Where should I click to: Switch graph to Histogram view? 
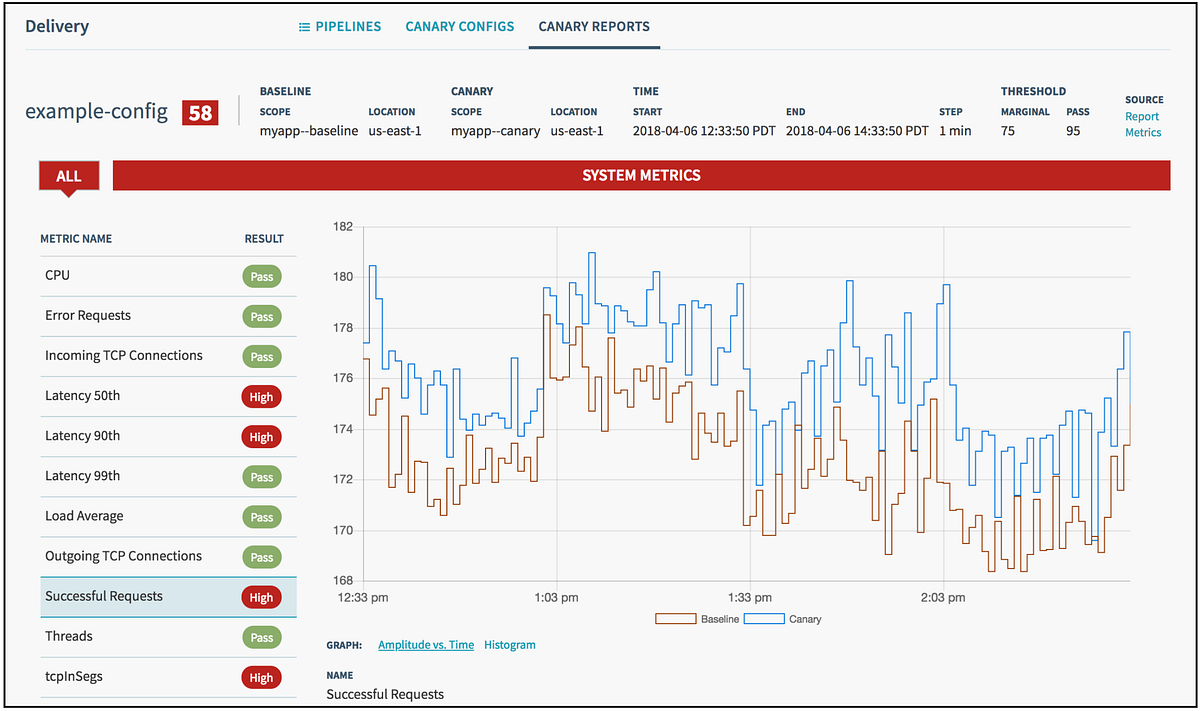coord(510,645)
